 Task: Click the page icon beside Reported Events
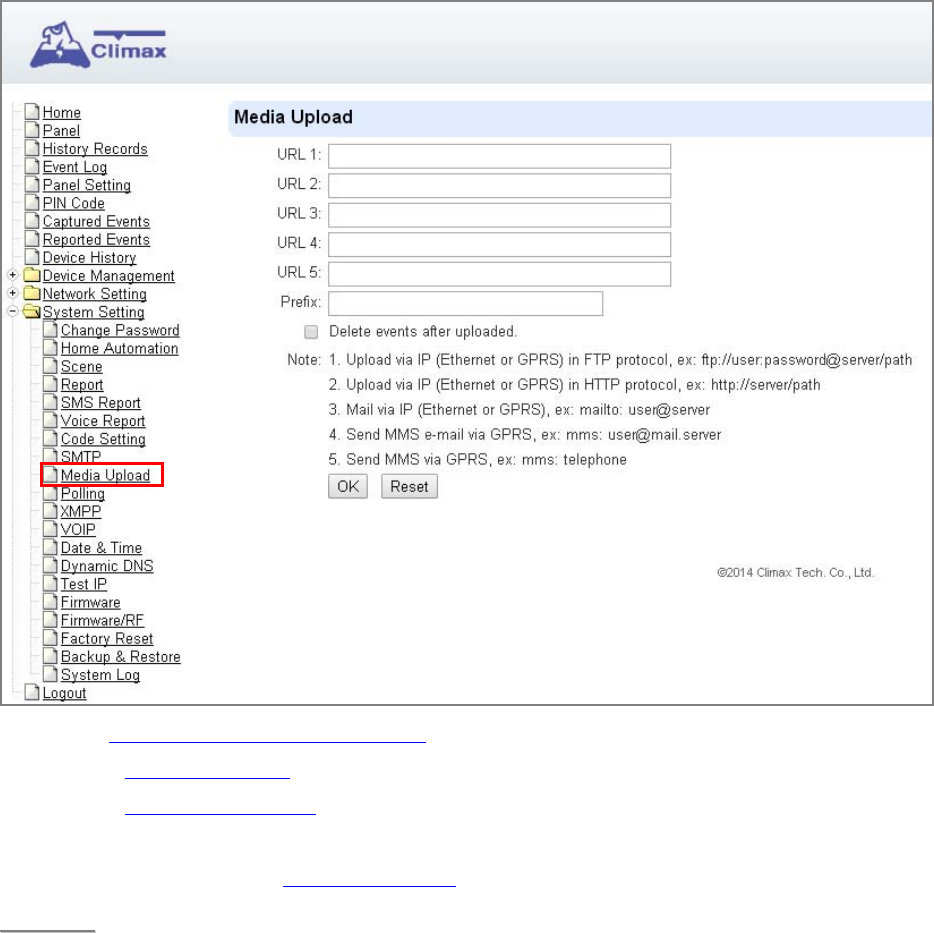pos(32,239)
